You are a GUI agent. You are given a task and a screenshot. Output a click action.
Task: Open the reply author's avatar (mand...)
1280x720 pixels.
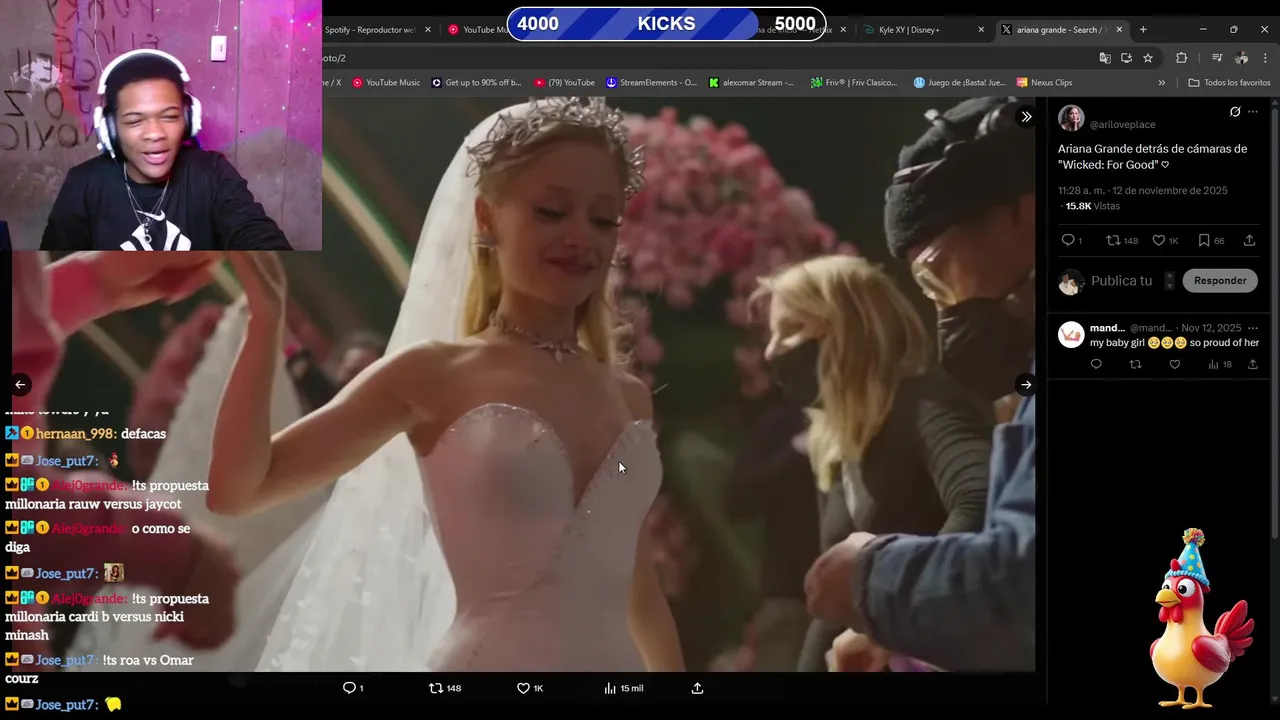1071,334
